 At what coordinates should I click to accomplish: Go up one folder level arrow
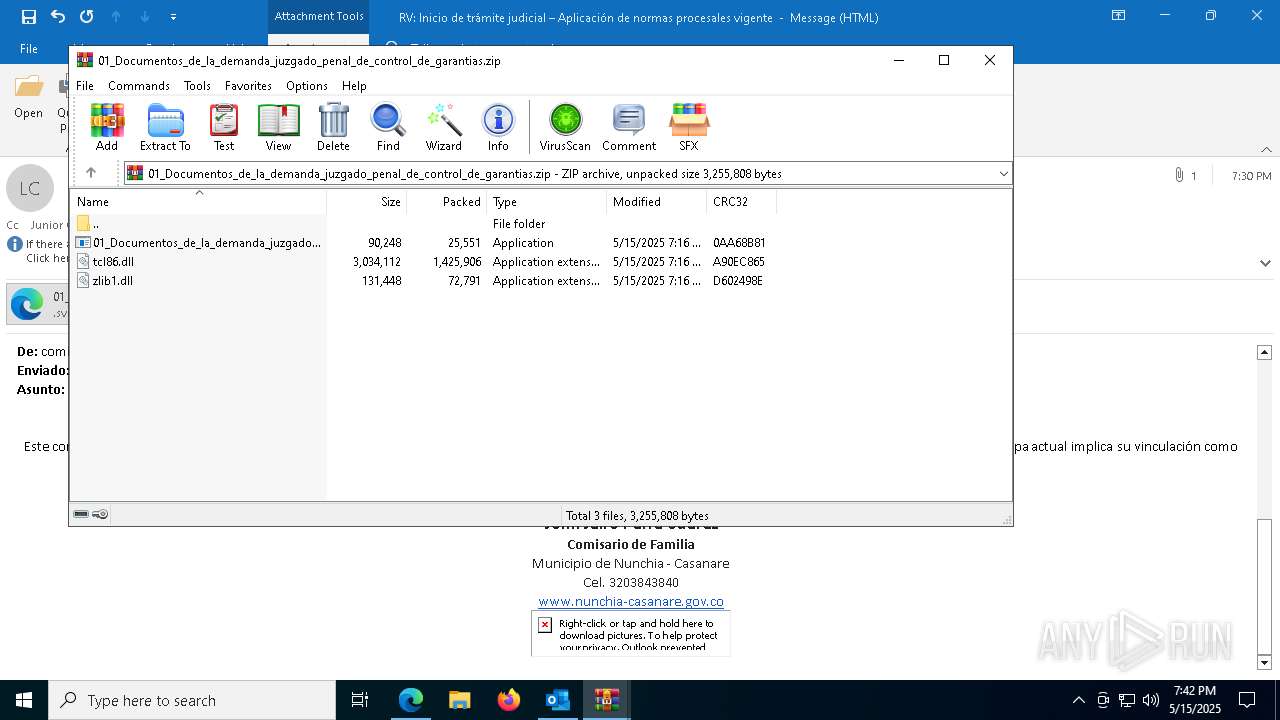(91, 173)
